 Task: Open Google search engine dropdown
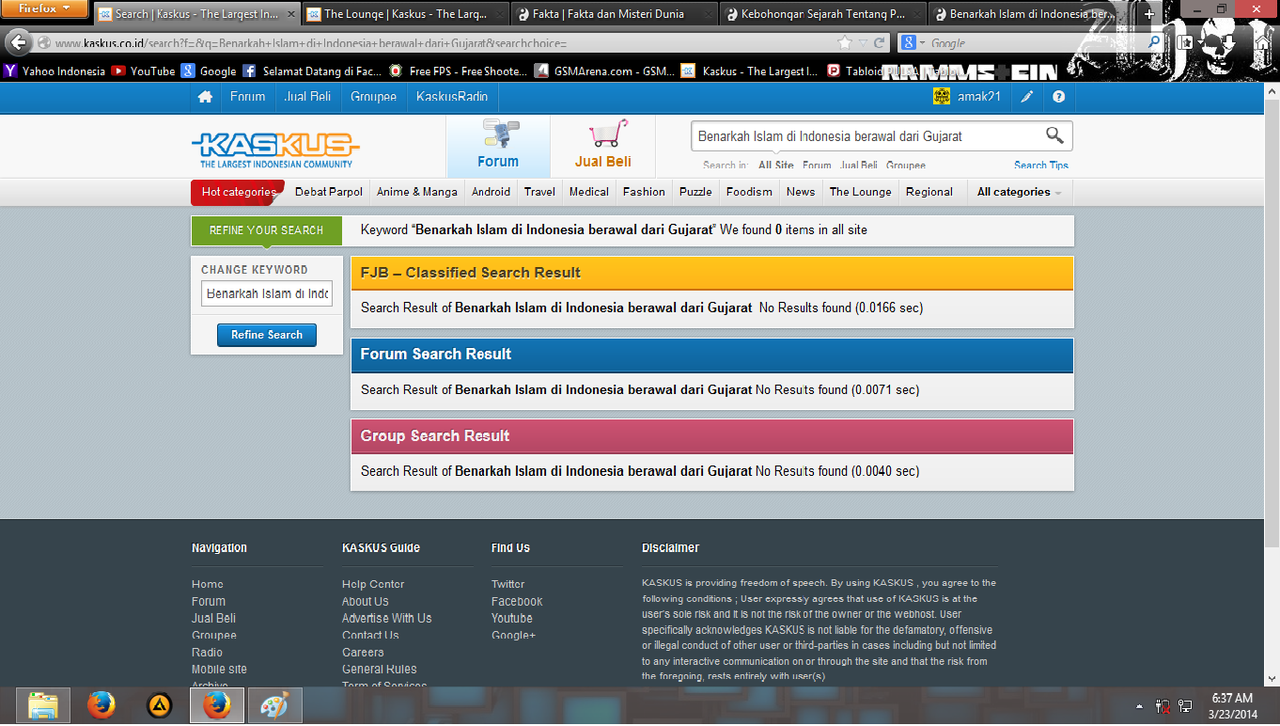click(912, 43)
